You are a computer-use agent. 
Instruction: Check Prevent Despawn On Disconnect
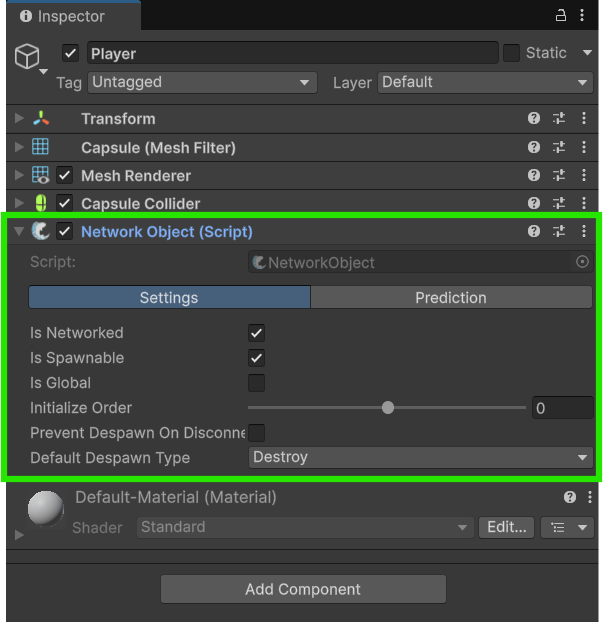tap(256, 433)
